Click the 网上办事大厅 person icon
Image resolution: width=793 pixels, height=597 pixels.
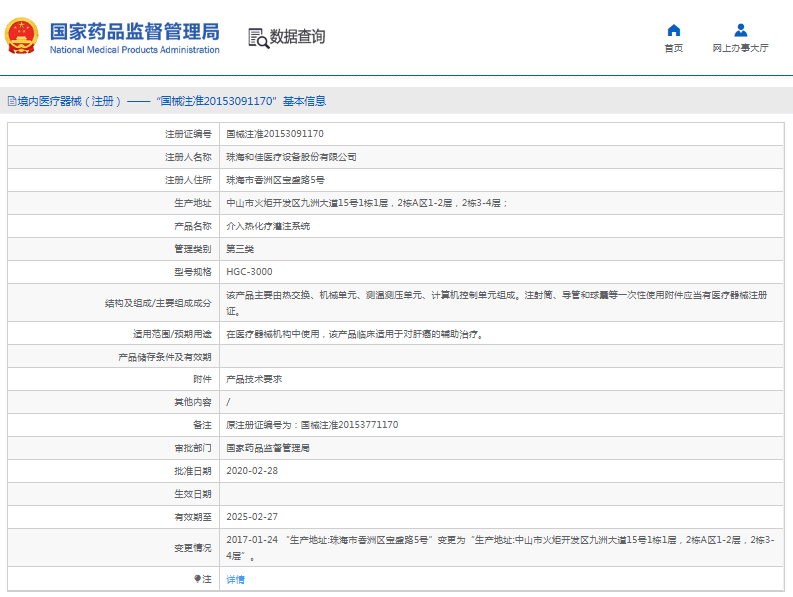740,30
